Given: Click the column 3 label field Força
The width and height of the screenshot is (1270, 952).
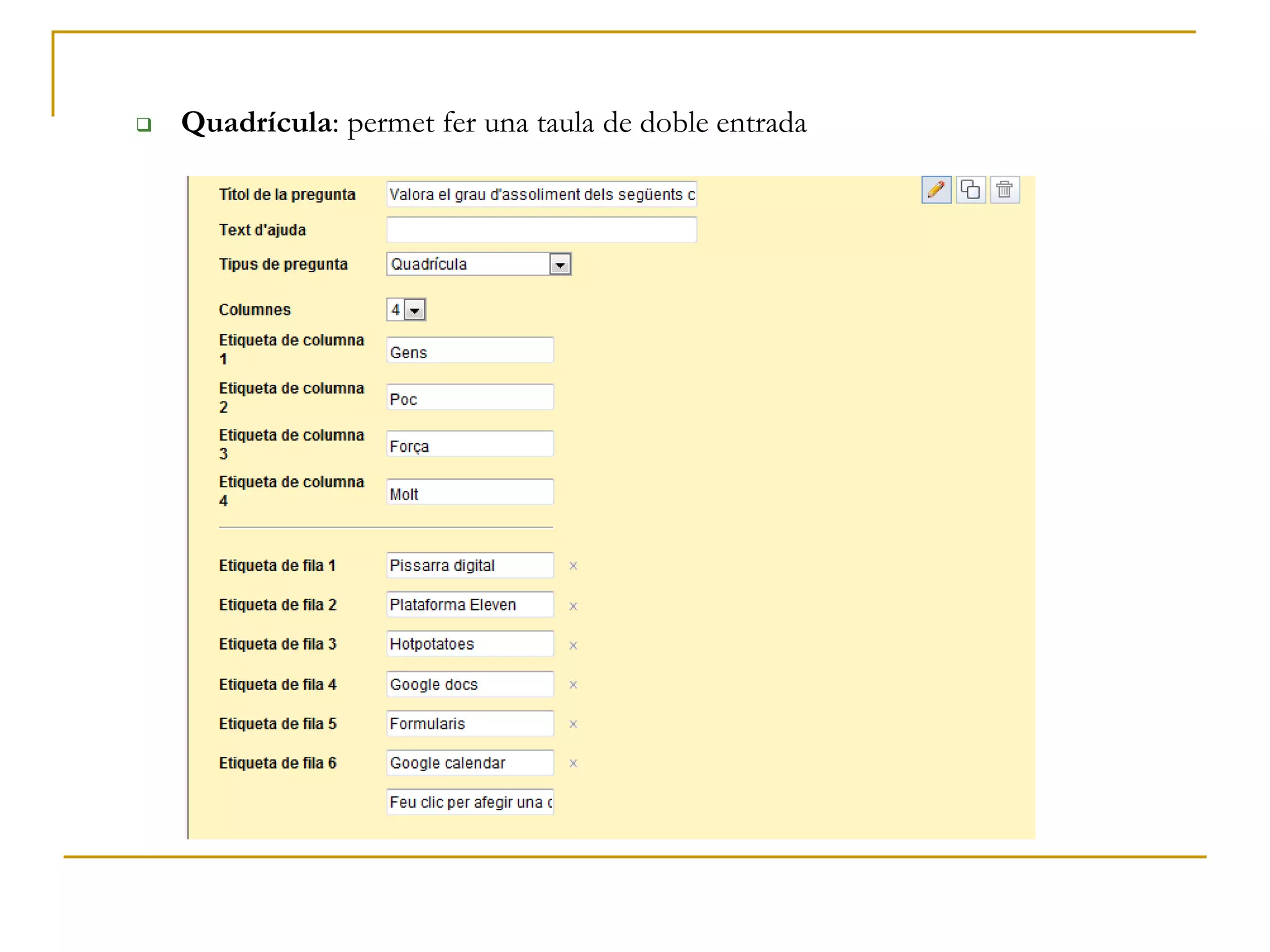Looking at the screenshot, I should pos(469,445).
